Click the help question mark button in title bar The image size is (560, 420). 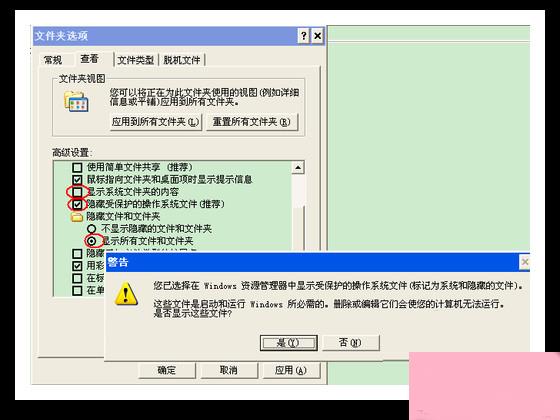(x=303, y=36)
